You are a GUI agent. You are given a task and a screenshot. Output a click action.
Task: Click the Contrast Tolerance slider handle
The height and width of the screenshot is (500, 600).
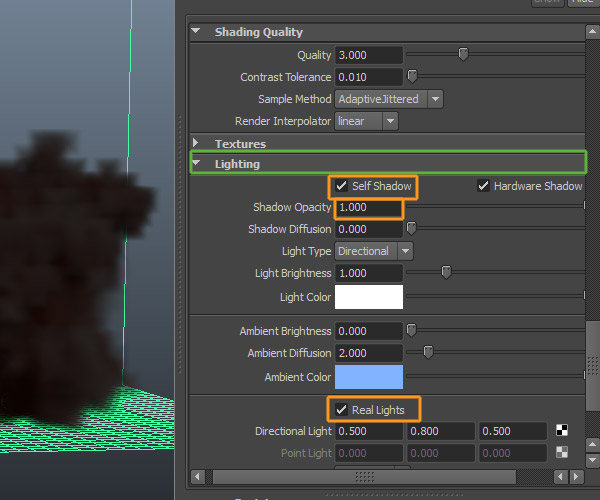tap(412, 76)
